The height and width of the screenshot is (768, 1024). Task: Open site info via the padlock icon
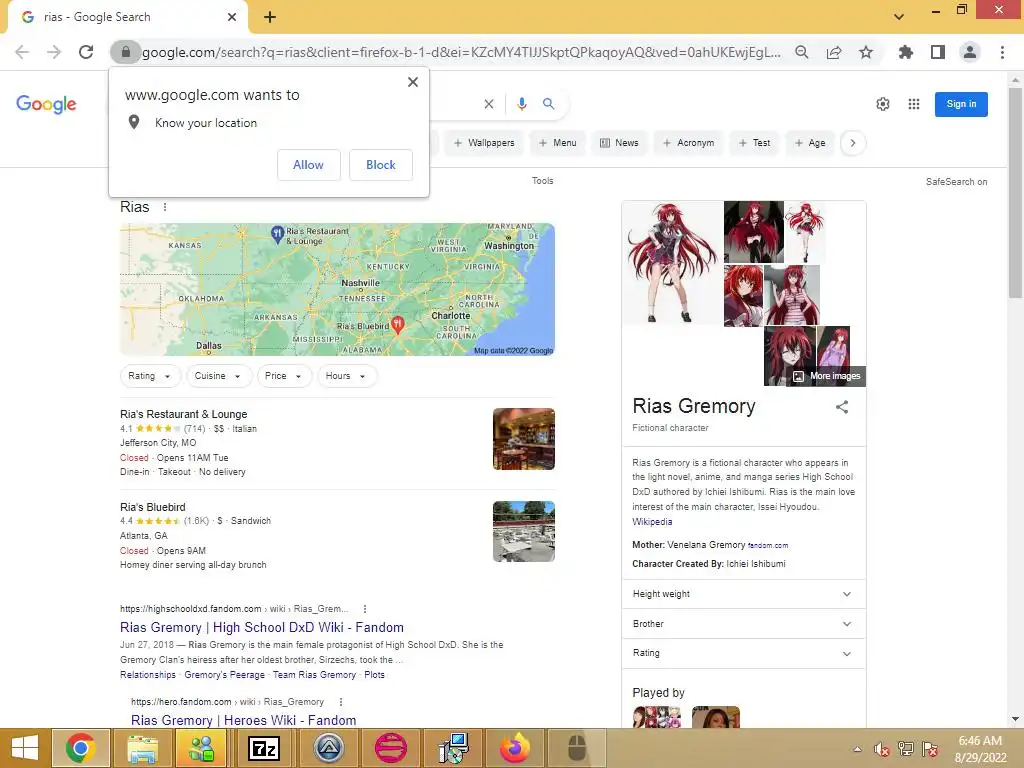(125, 52)
